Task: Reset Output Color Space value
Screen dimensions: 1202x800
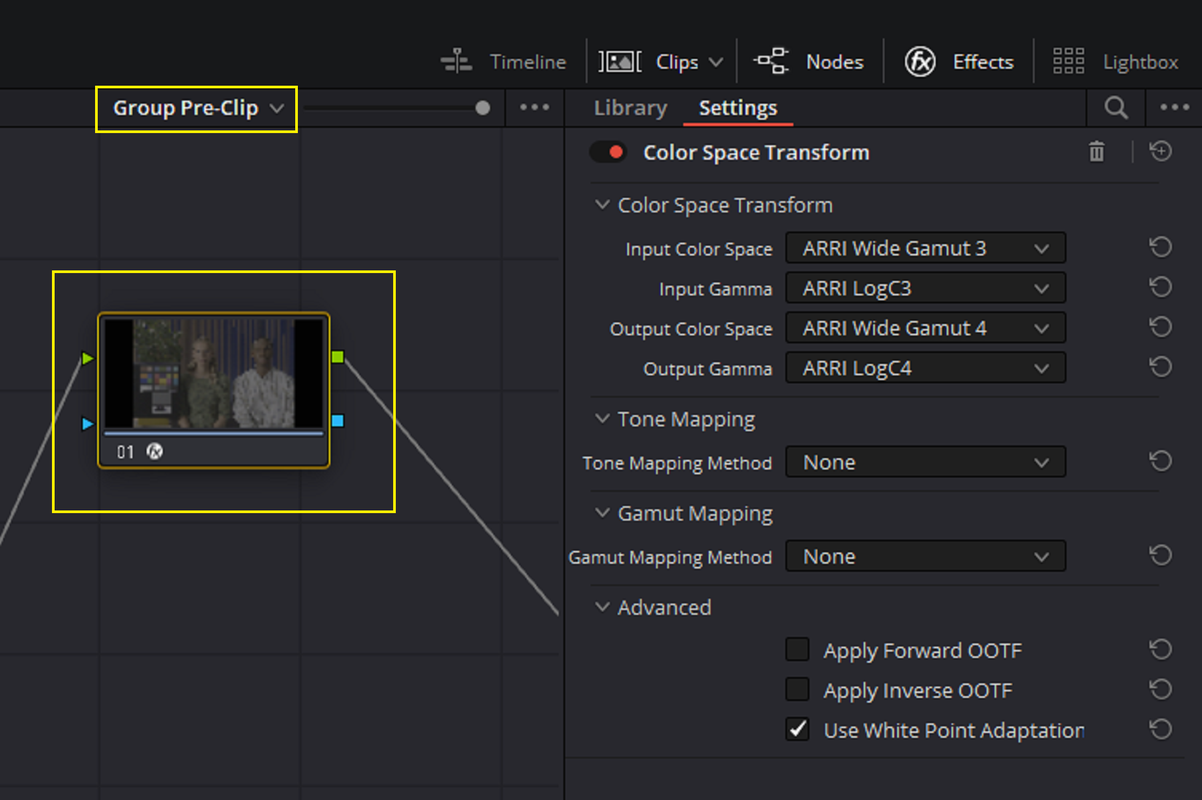Action: (x=1160, y=327)
